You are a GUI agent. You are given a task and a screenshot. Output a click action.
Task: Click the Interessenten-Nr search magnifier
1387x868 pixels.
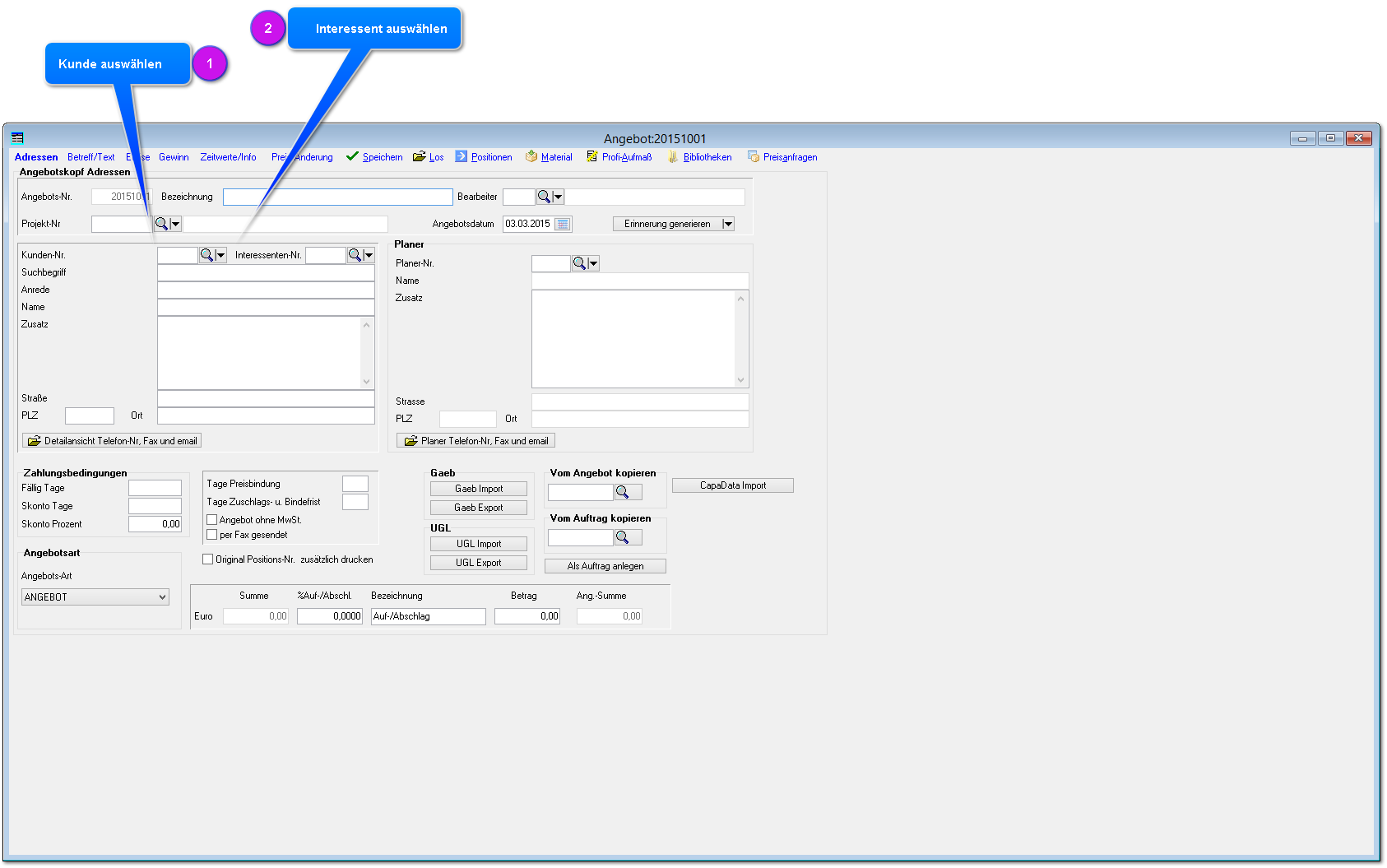point(355,255)
